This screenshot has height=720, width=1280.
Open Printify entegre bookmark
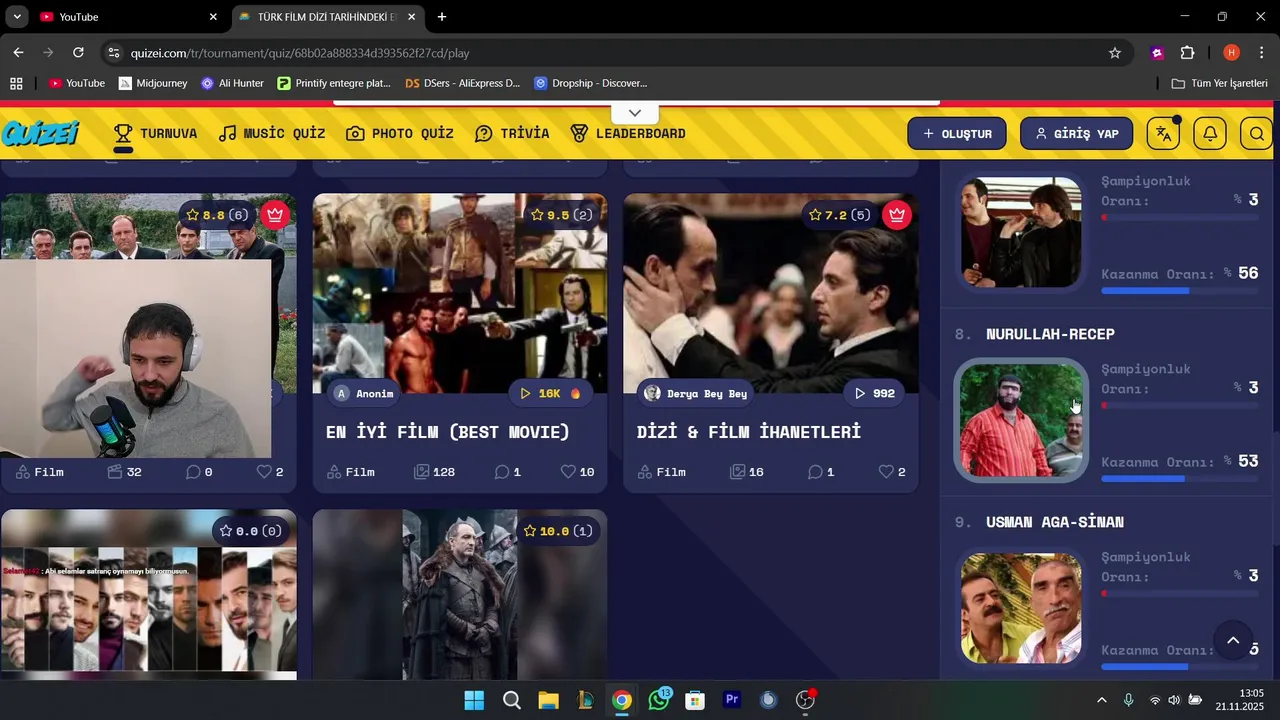coord(334,83)
